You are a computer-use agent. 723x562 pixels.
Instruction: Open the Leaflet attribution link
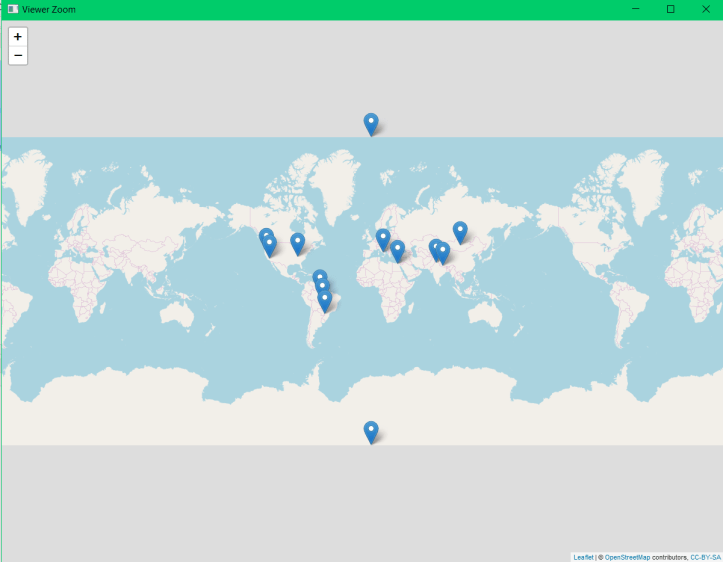pyautogui.click(x=583, y=557)
